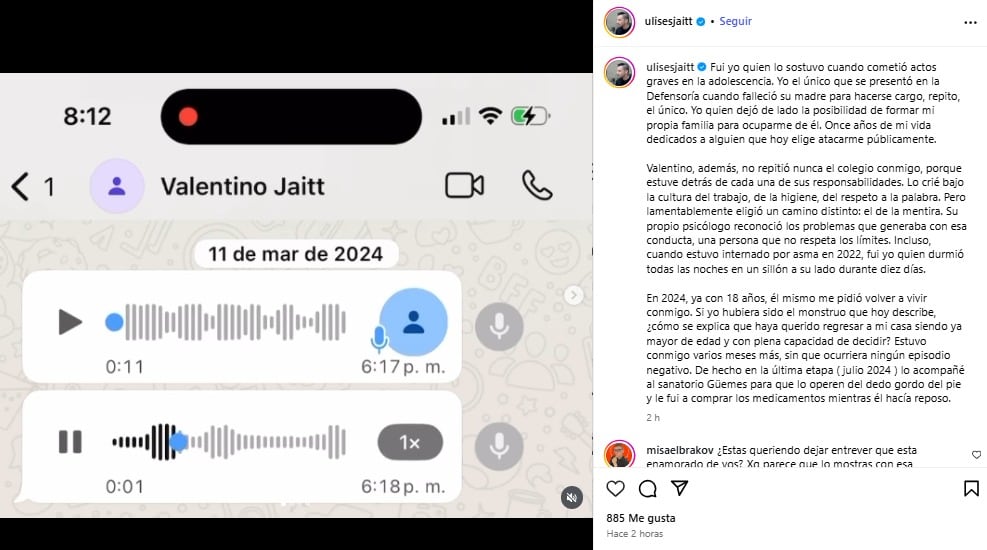Like the post with the heart icon
987x550 pixels.
(615, 488)
